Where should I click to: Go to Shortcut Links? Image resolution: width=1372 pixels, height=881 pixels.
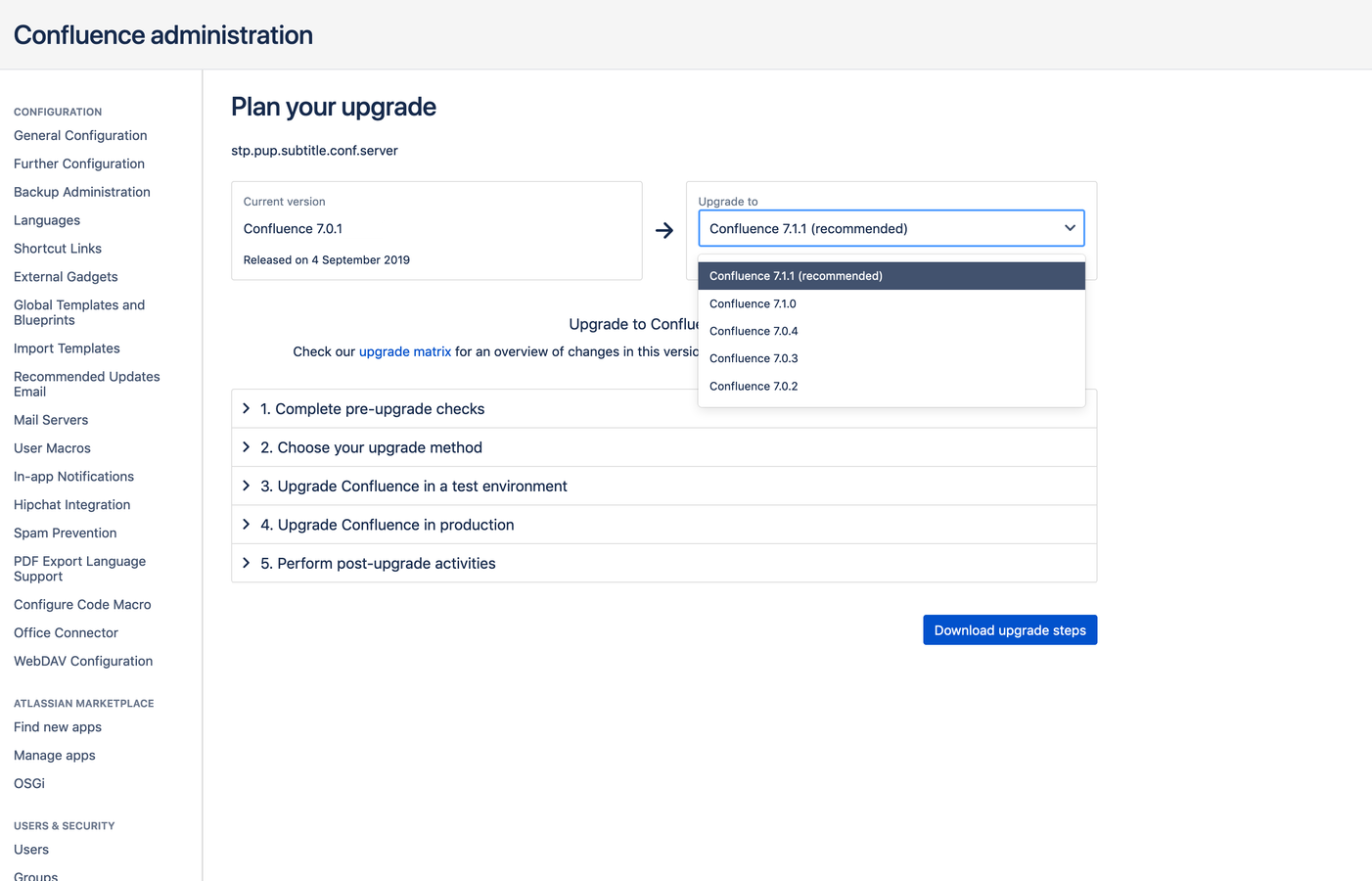58,249
